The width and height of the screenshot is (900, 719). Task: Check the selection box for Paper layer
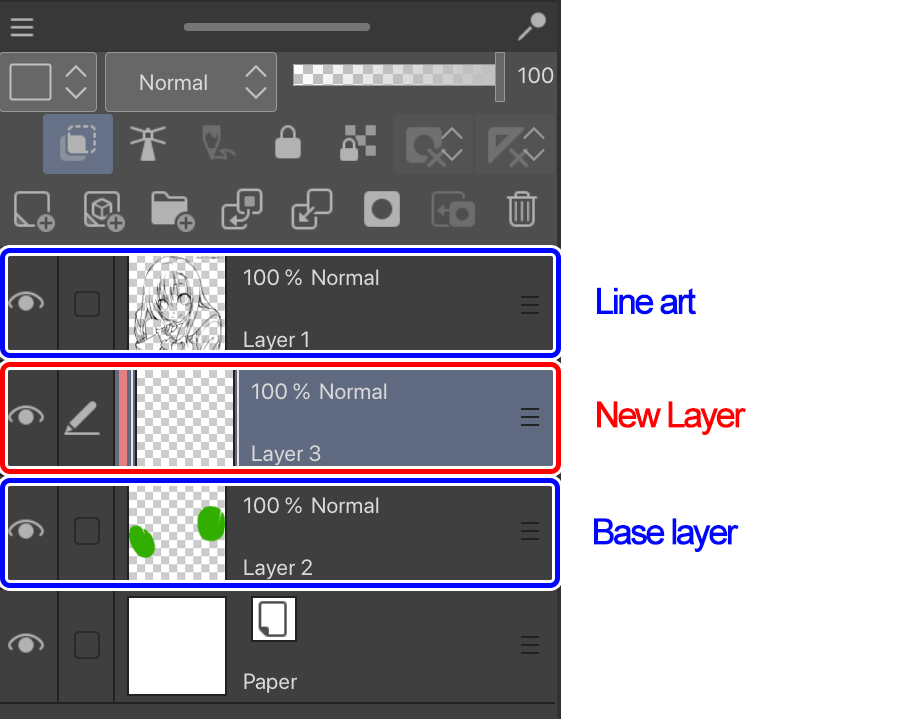pos(87,644)
